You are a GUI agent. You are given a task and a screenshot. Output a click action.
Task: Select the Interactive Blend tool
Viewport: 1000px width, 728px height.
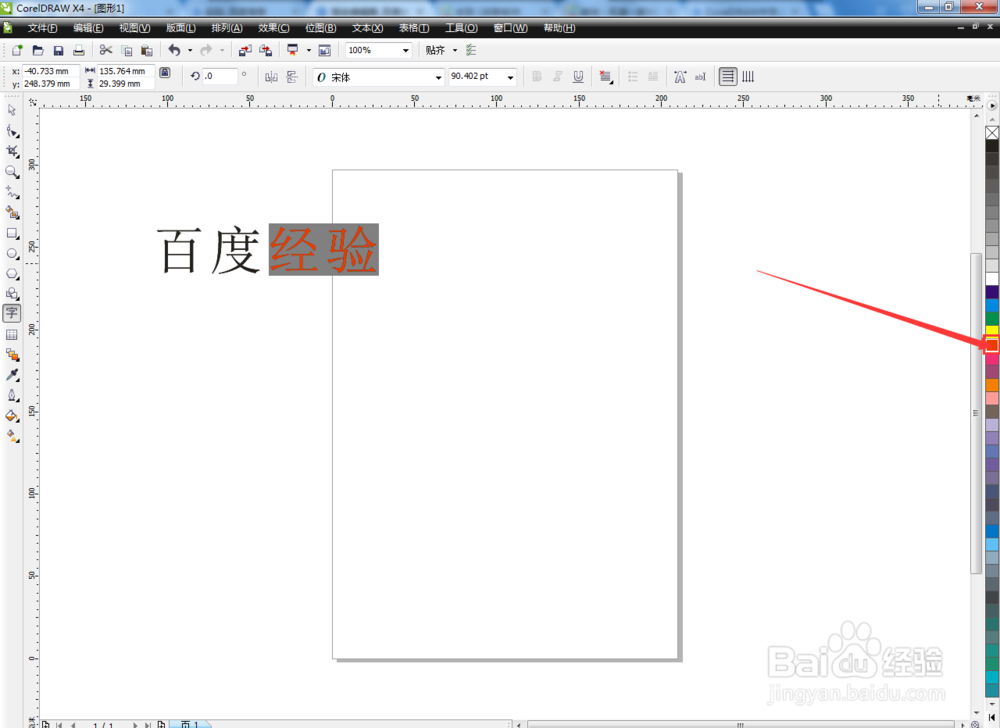[x=11, y=354]
